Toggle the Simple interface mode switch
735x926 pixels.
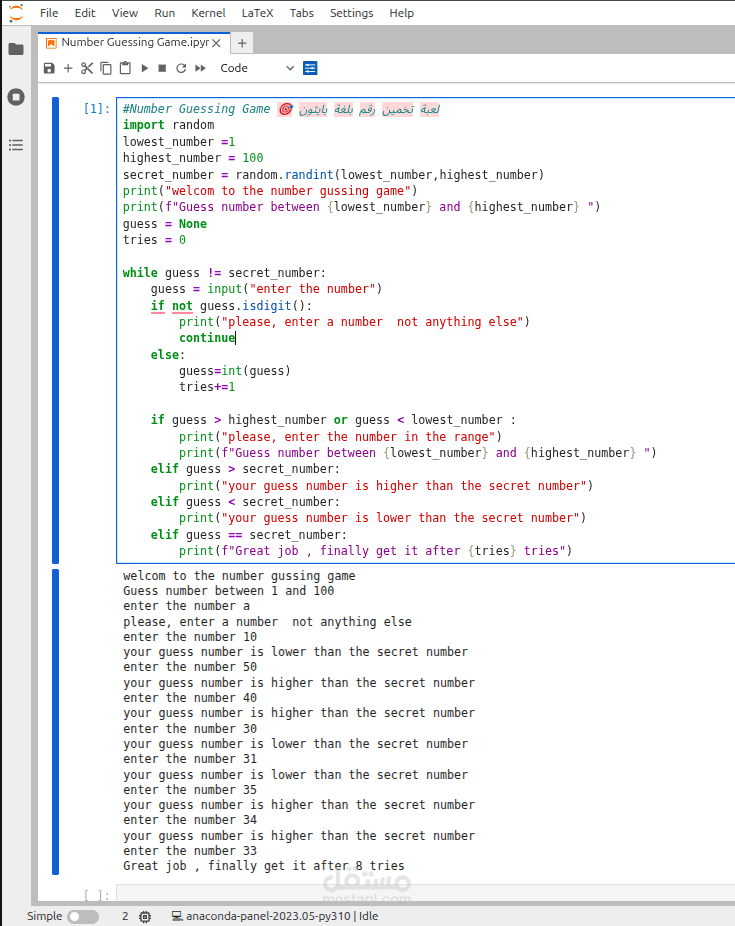coord(83,917)
